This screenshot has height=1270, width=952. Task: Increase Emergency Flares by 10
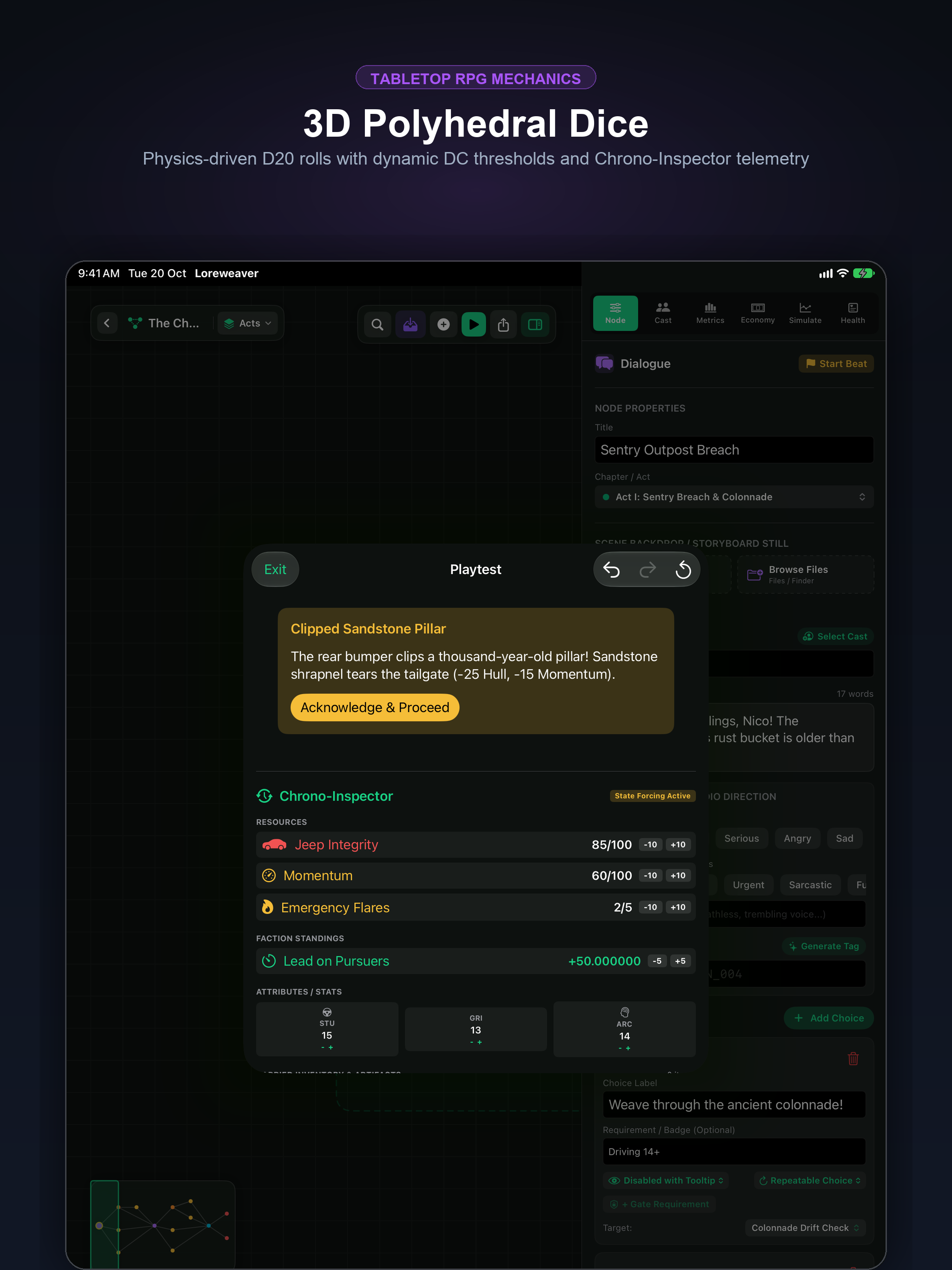coord(678,907)
